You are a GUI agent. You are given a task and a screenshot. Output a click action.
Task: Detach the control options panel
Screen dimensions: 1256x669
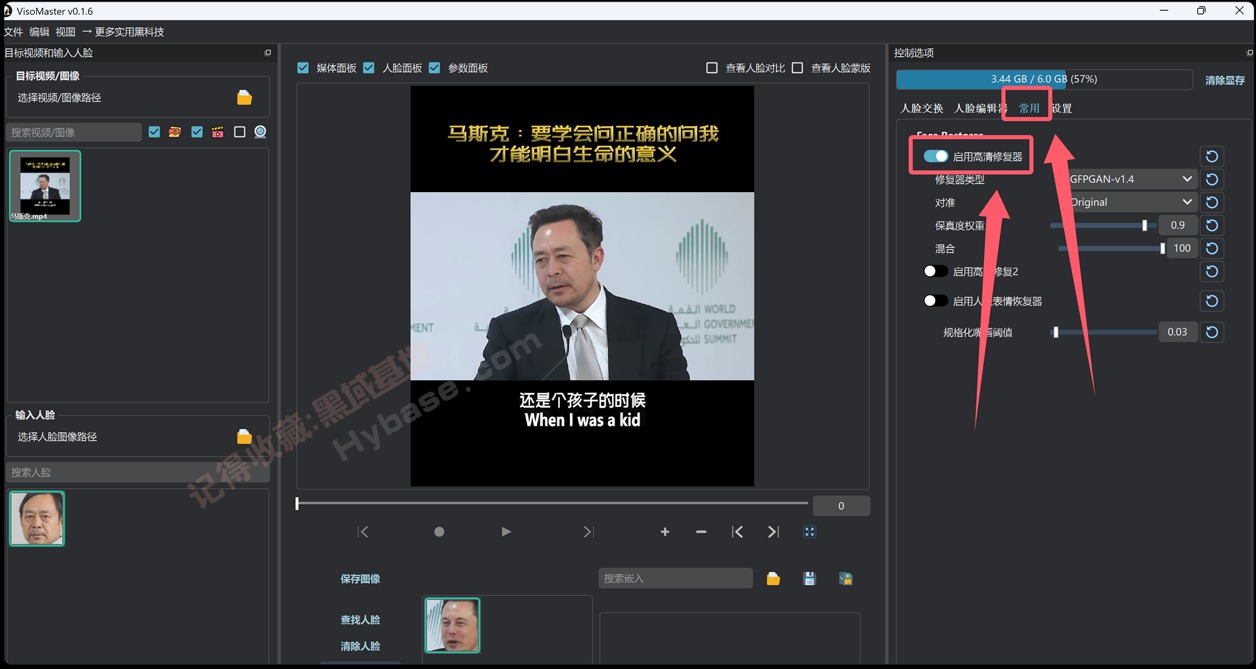click(x=1250, y=53)
